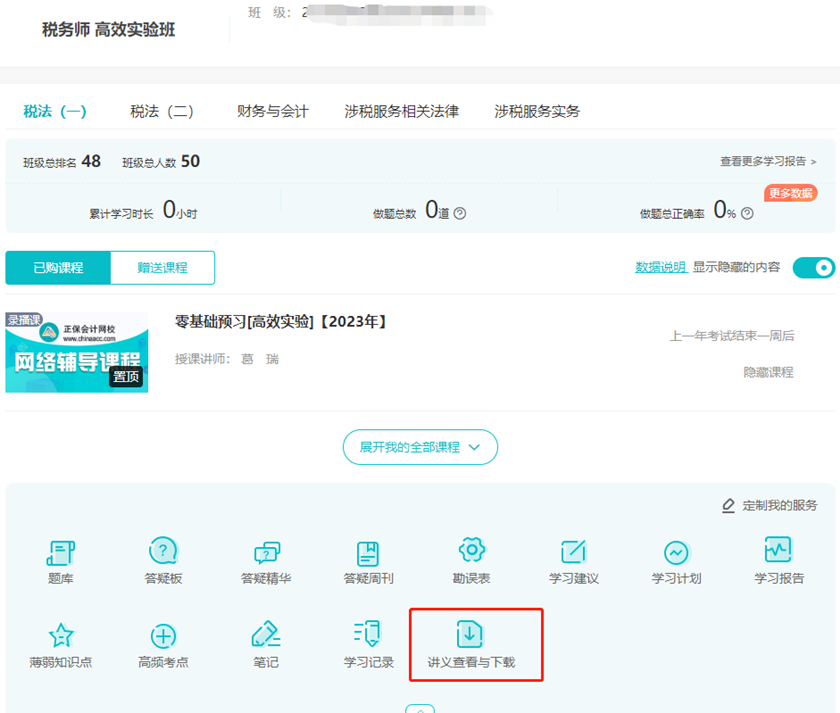Click the 数据说明 link
The width and height of the screenshot is (840, 713).
pyautogui.click(x=660, y=267)
